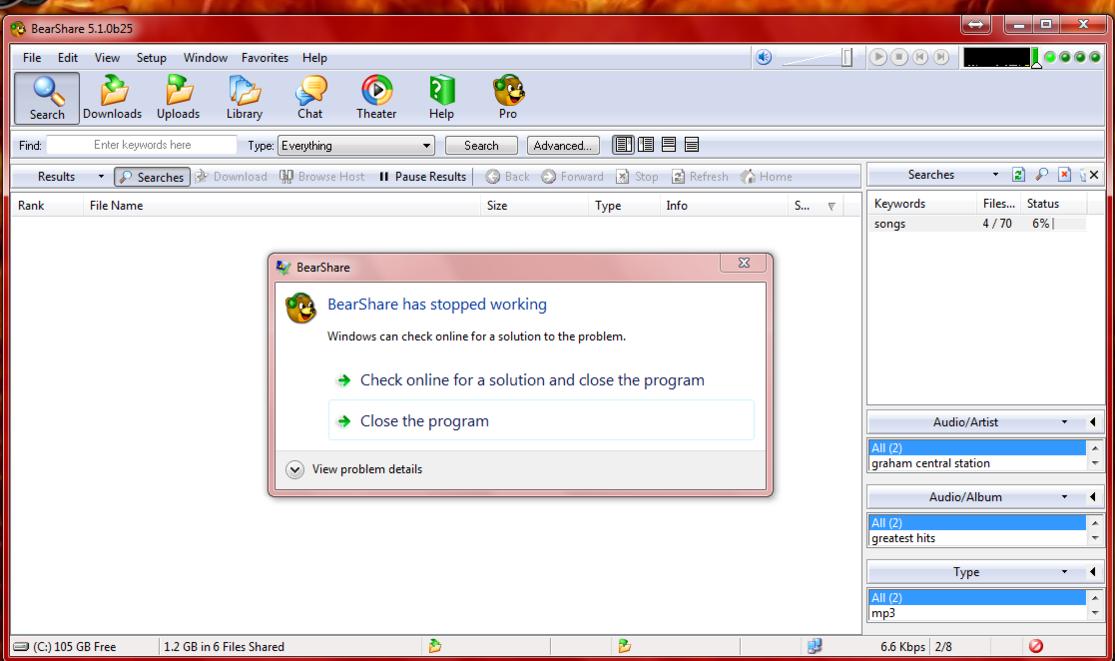Click the volume slider handle
This screenshot has width=1115, height=661.
(846, 59)
